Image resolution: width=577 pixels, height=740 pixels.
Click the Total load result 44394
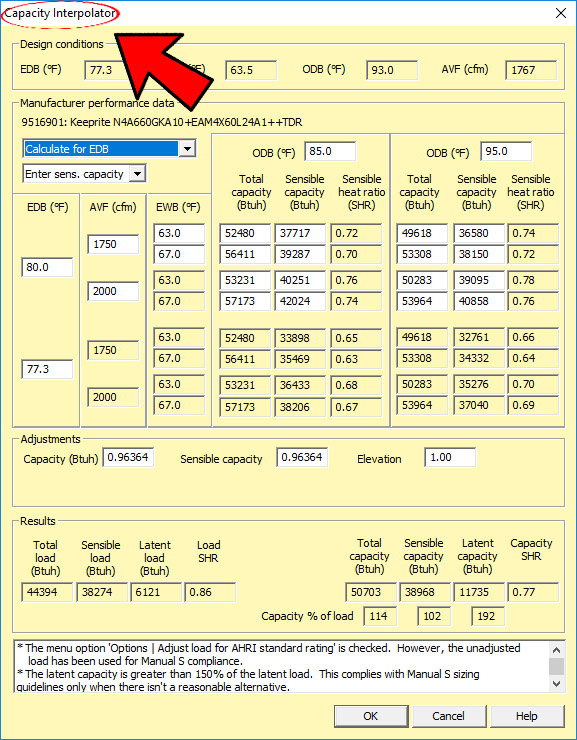click(47, 592)
